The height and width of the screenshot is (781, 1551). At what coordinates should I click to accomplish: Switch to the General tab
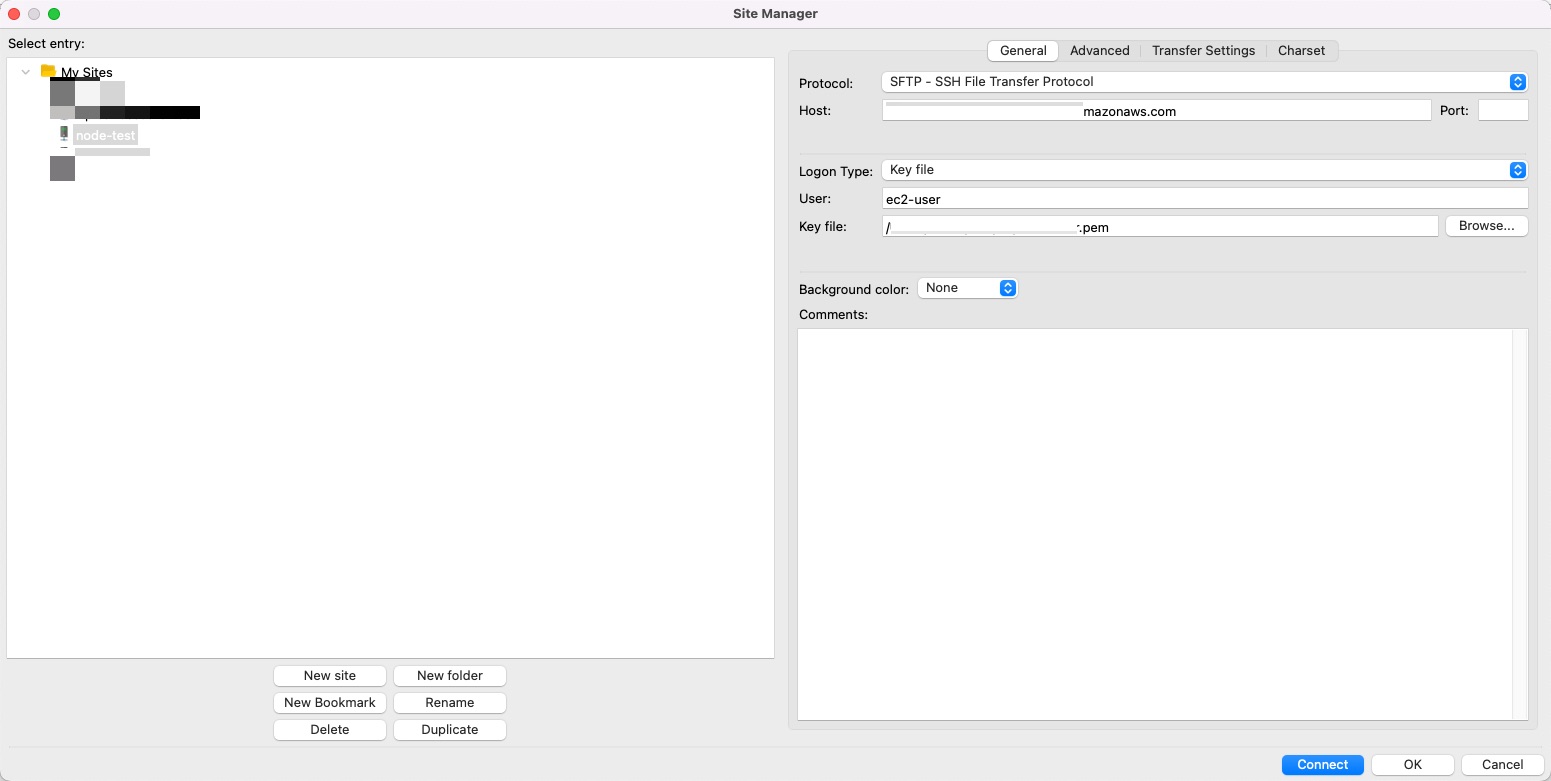pyautogui.click(x=1023, y=51)
